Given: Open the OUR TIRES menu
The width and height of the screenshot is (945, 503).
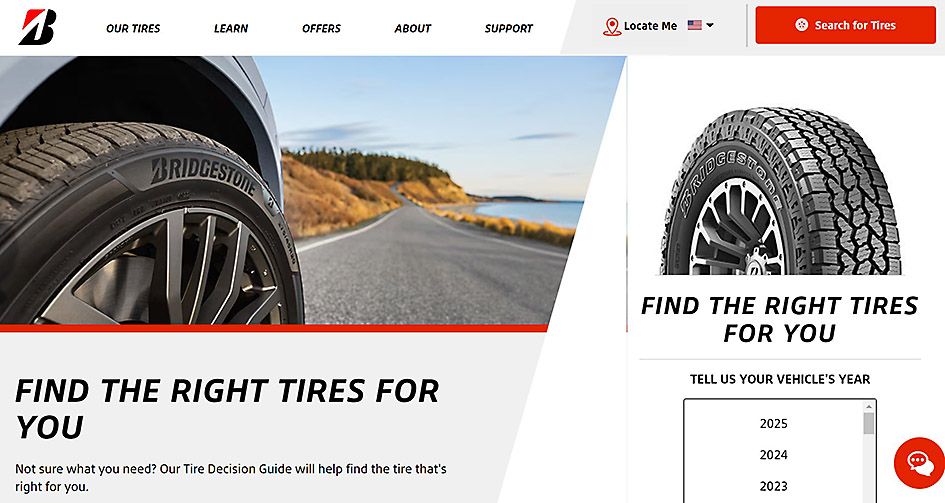Looking at the screenshot, I should 133,28.
